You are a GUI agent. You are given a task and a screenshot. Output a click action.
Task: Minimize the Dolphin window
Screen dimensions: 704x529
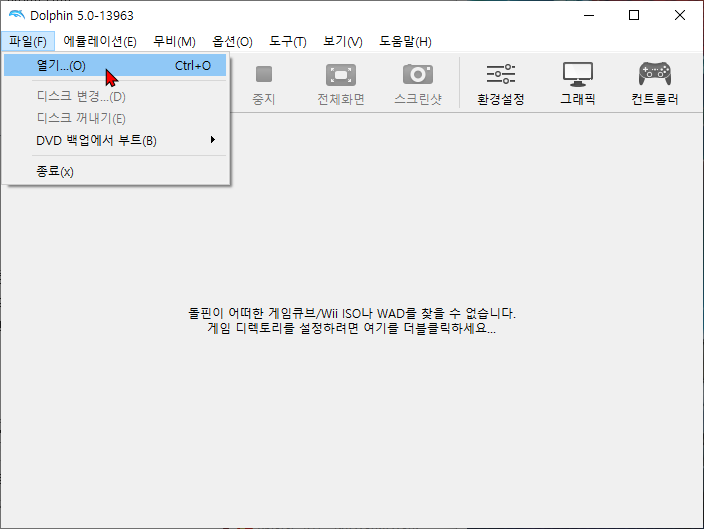(589, 15)
